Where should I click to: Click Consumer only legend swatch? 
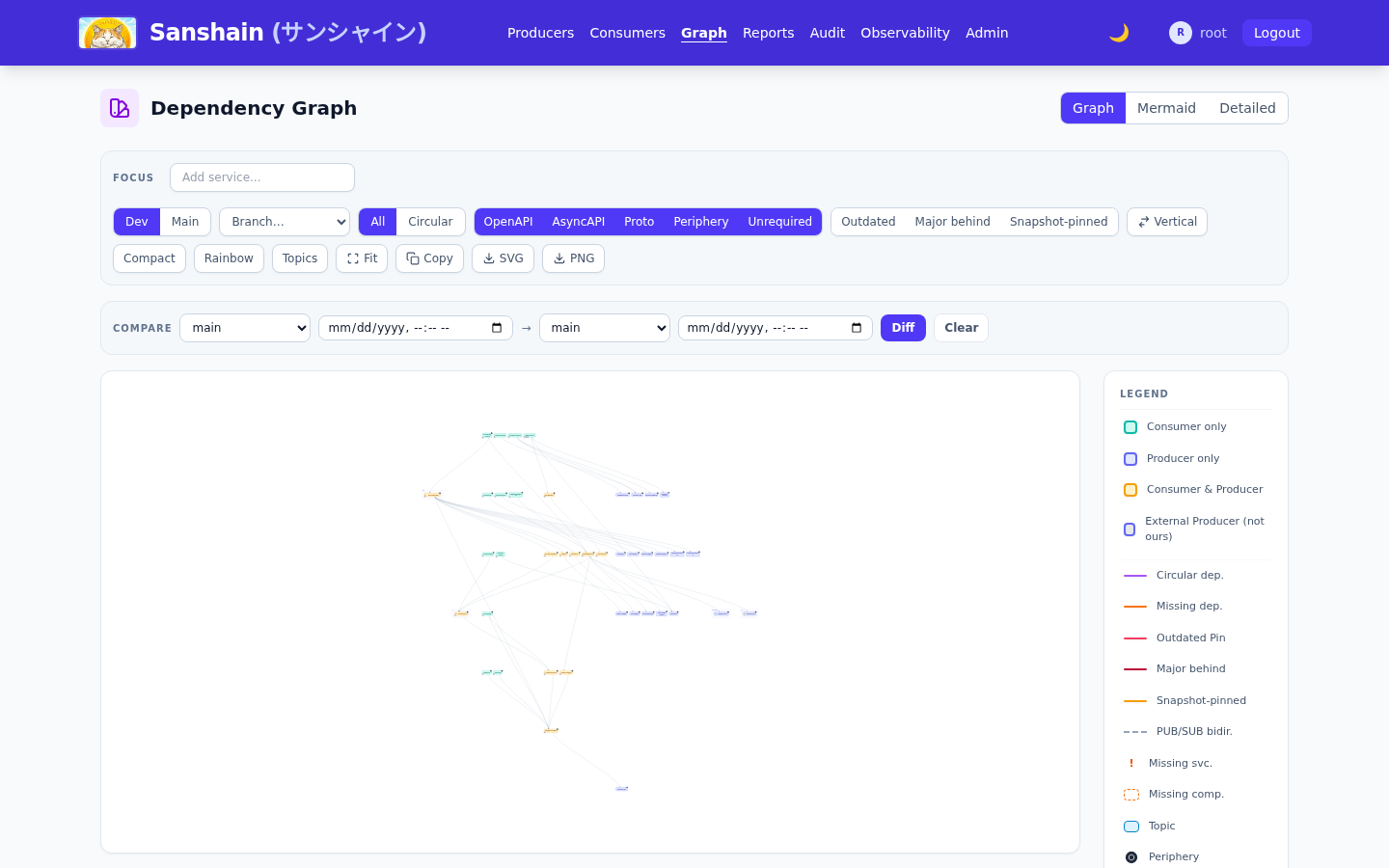tap(1130, 427)
